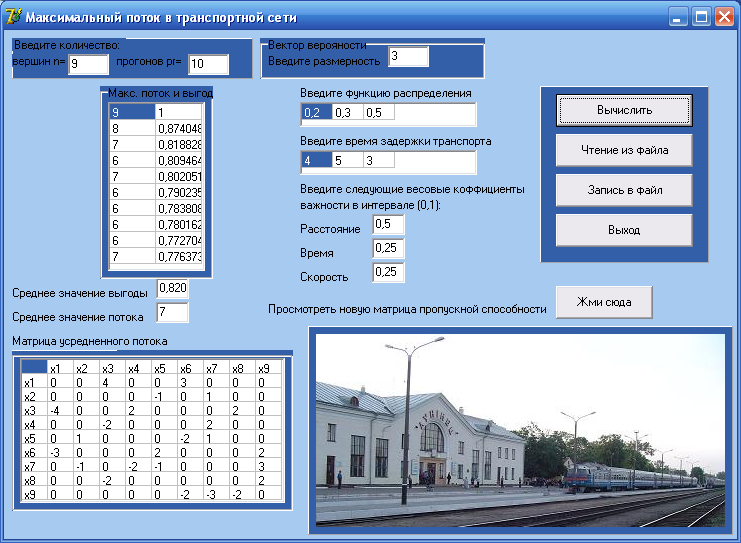Click the Скорость weight input field
The image size is (741, 543).
[388, 271]
